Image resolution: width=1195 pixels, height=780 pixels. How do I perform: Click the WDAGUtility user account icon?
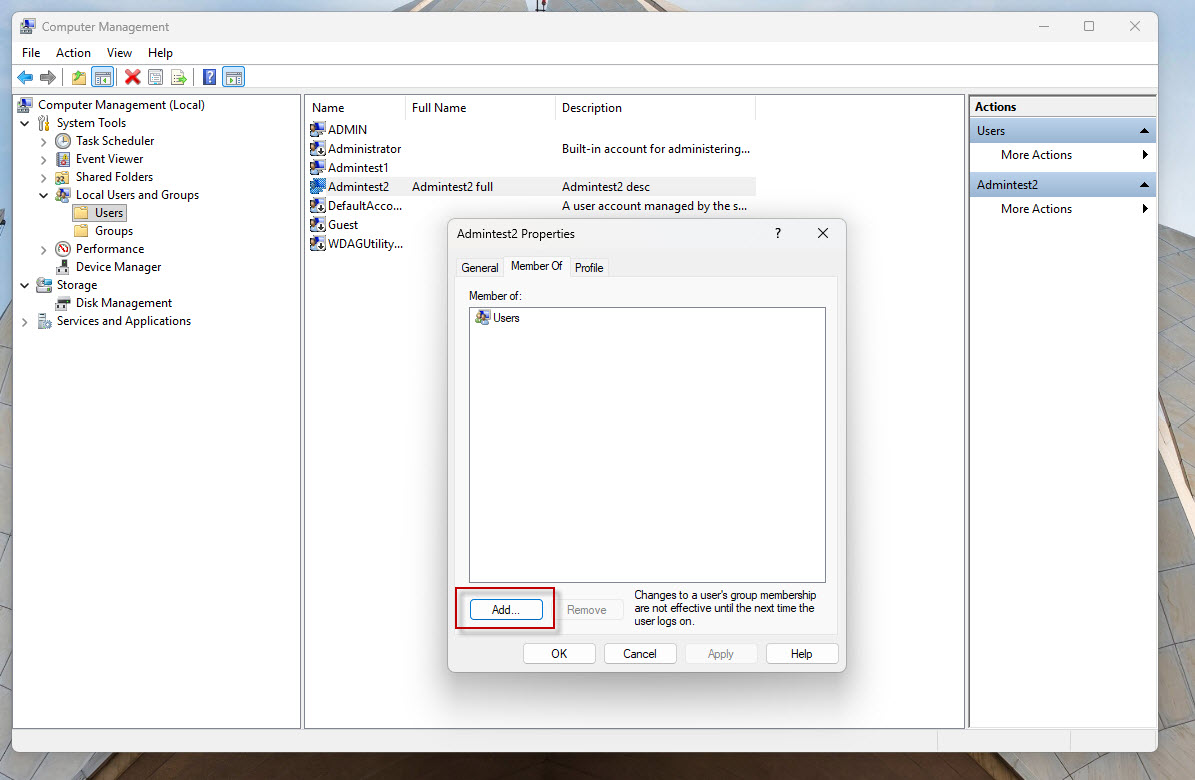[x=318, y=244]
